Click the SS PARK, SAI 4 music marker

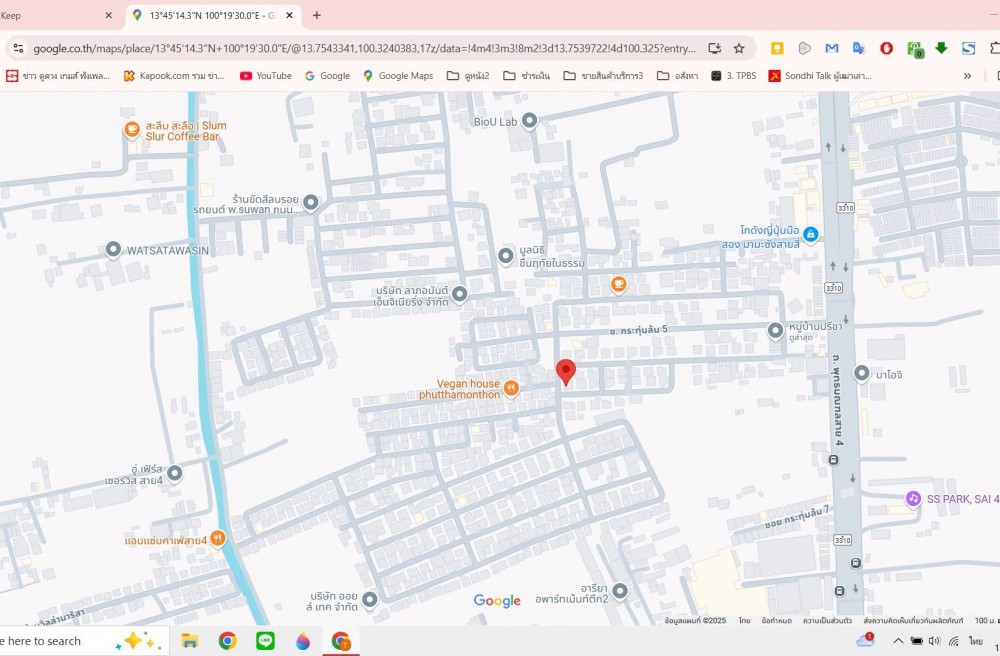click(x=913, y=499)
